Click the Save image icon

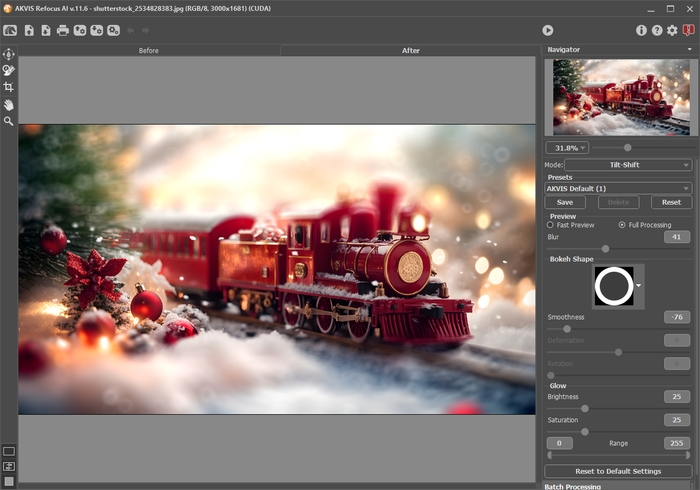point(46,30)
